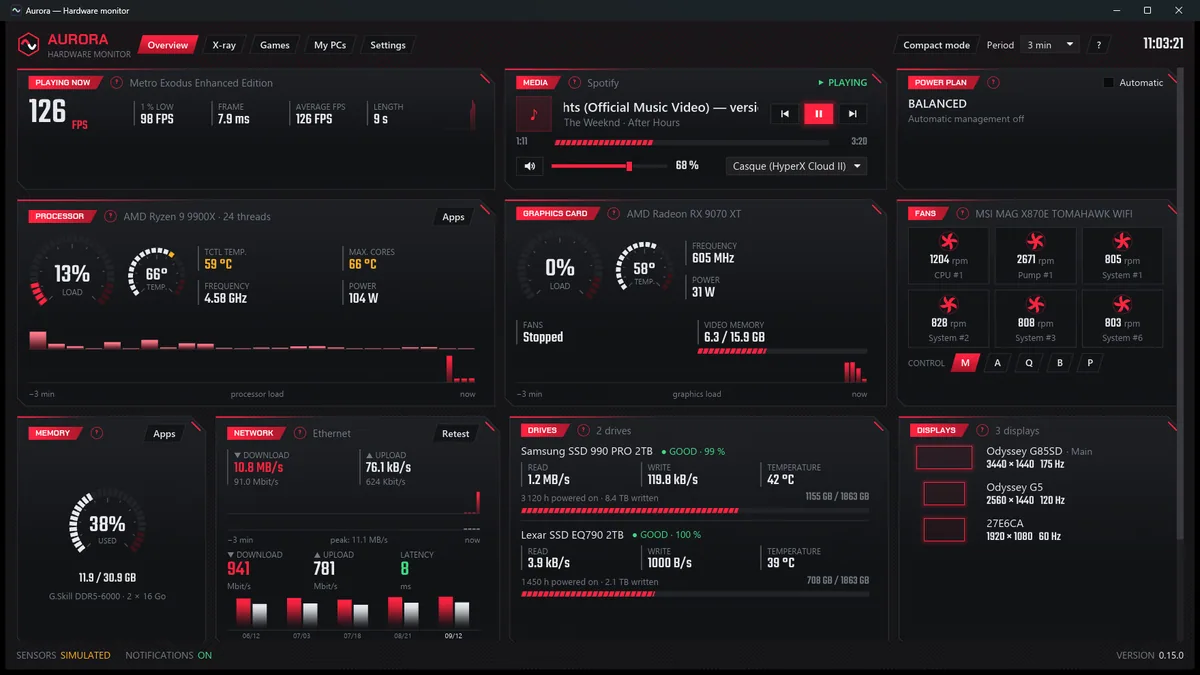This screenshot has width=1200, height=675.
Task: Toggle the SIMULATED sensors status
Action: 85,655
